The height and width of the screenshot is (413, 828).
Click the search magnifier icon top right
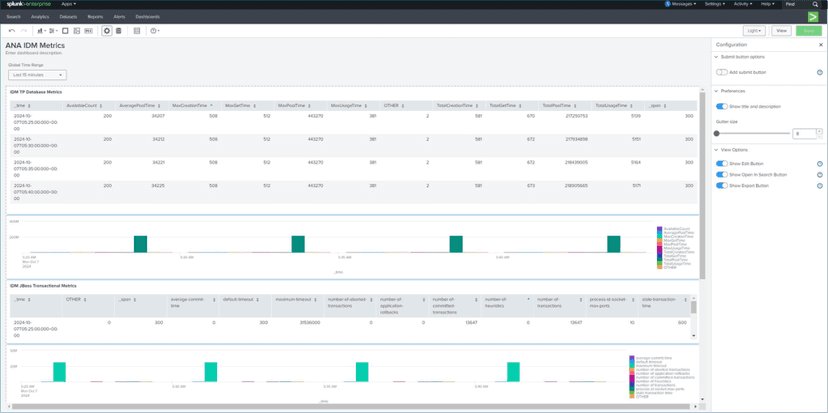point(815,4)
